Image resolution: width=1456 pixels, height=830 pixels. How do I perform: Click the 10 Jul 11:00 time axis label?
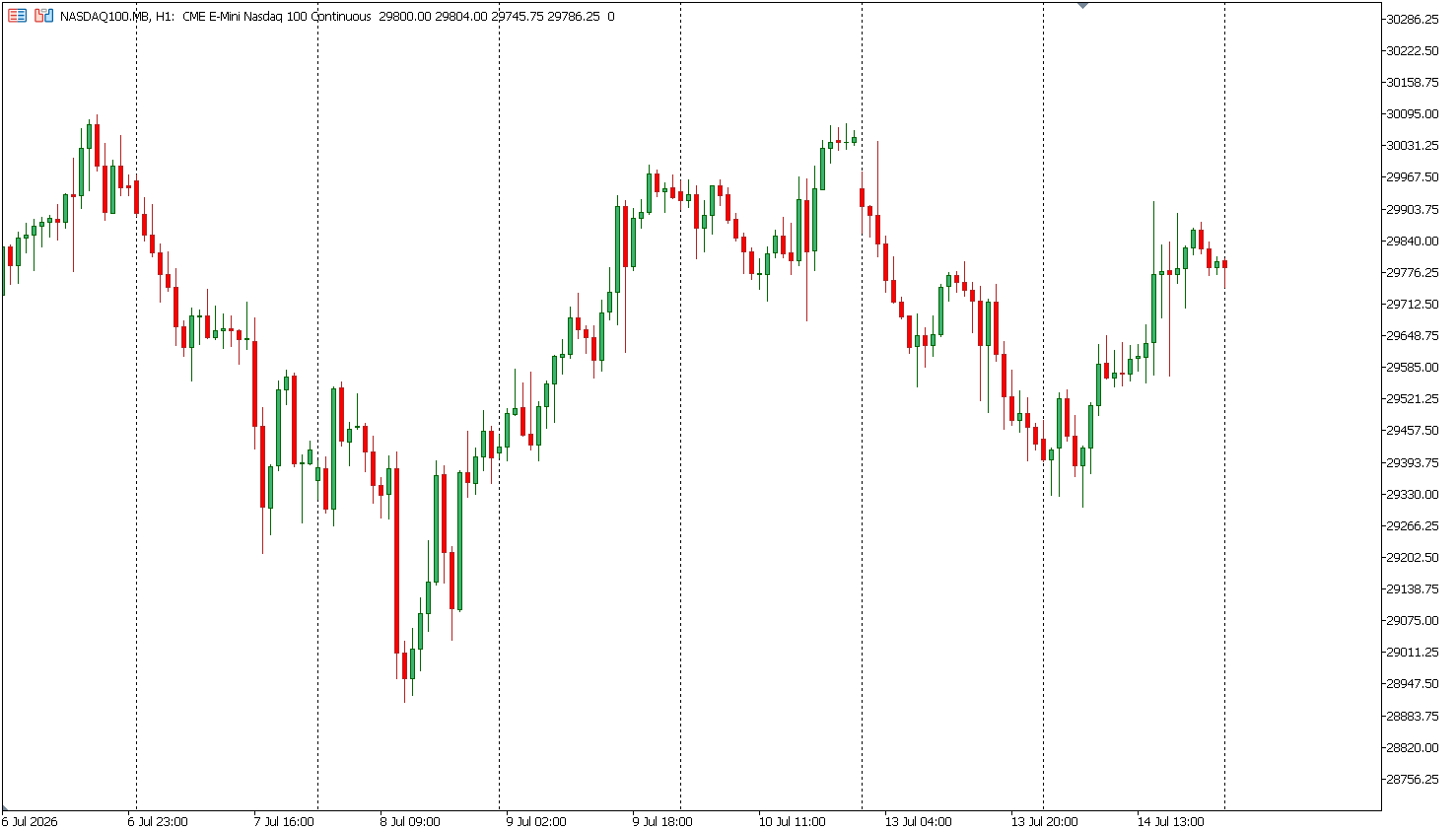[x=793, y=821]
